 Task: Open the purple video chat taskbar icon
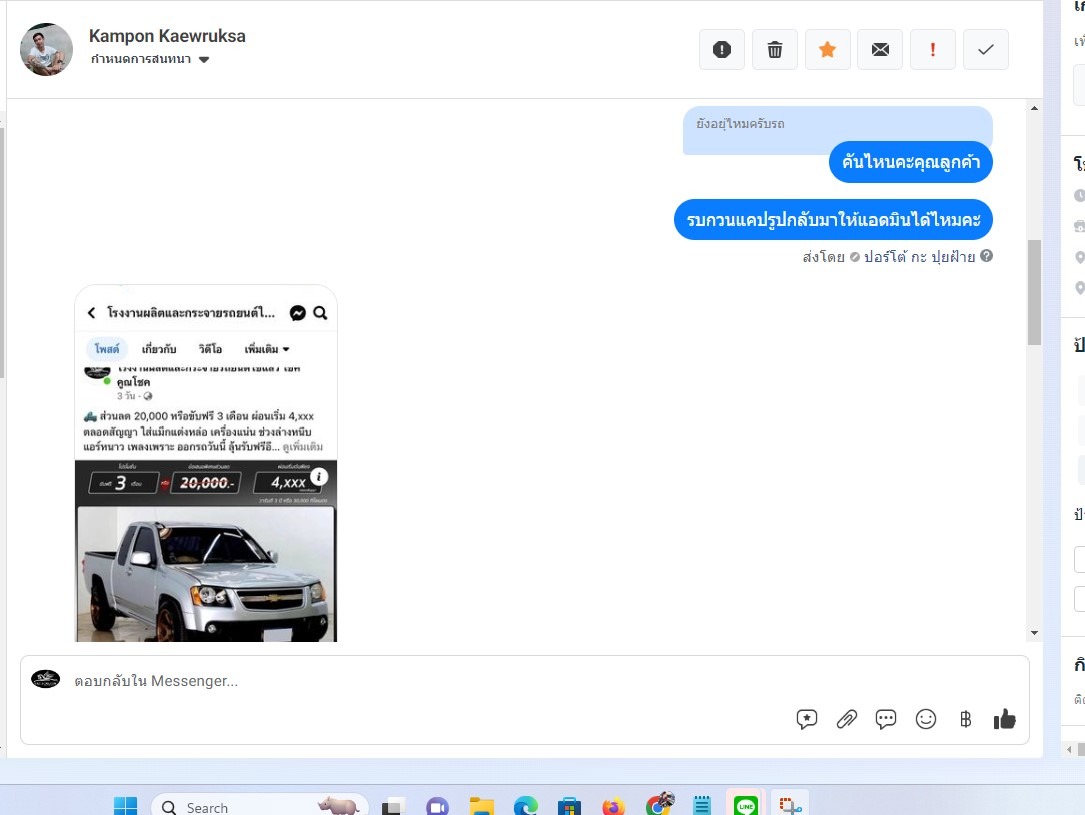[437, 807]
